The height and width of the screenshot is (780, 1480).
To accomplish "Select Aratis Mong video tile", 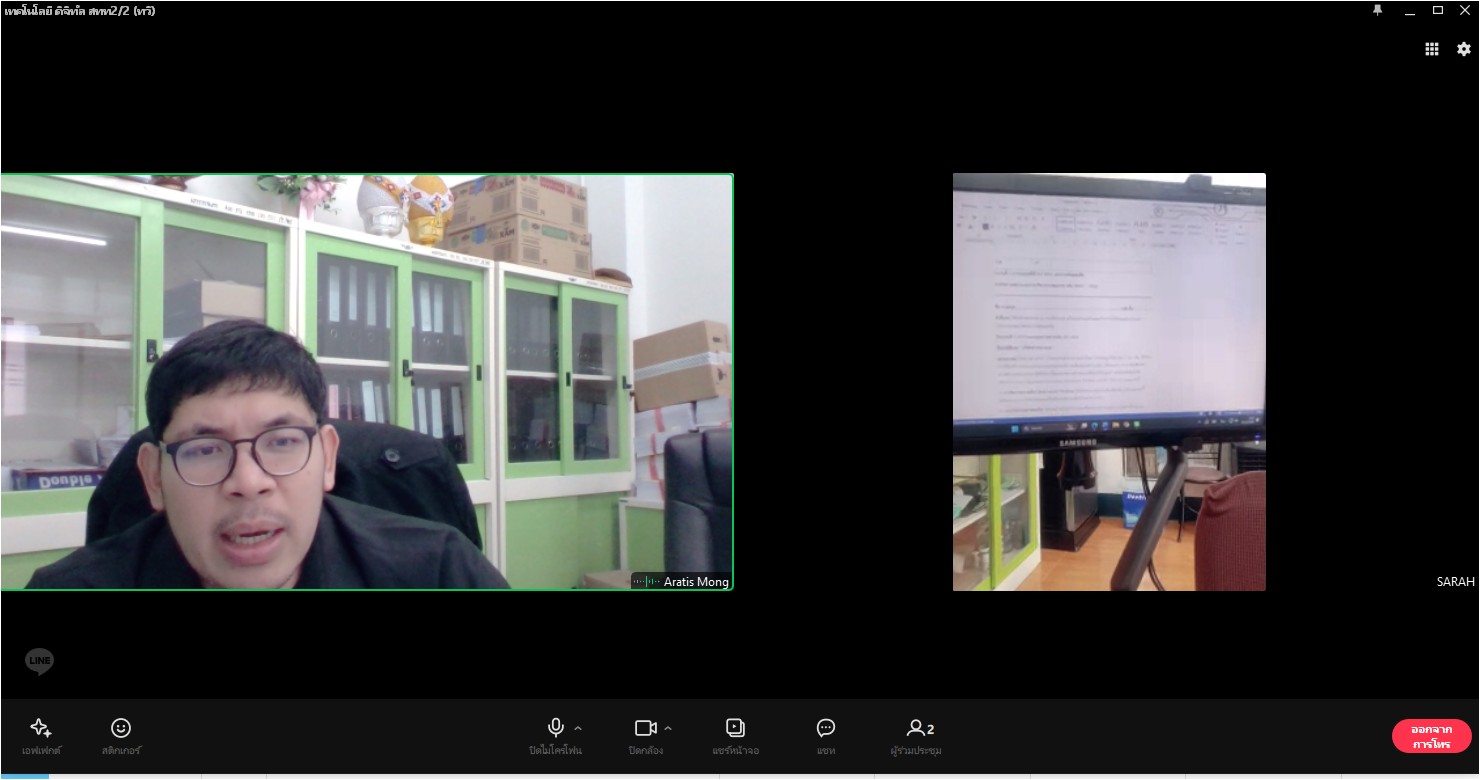I will (x=367, y=382).
